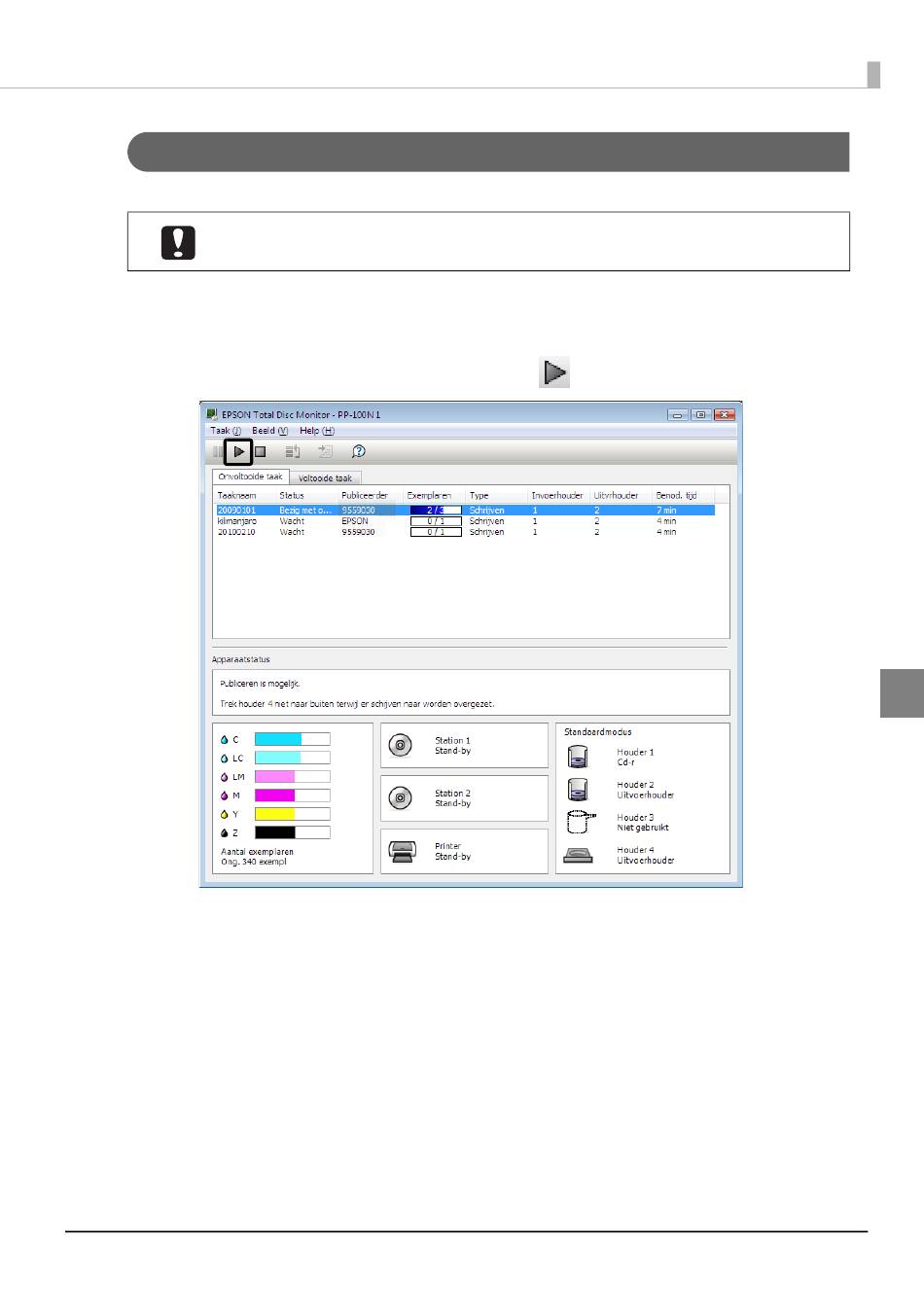Click the Z ink droplet icon

225,832
